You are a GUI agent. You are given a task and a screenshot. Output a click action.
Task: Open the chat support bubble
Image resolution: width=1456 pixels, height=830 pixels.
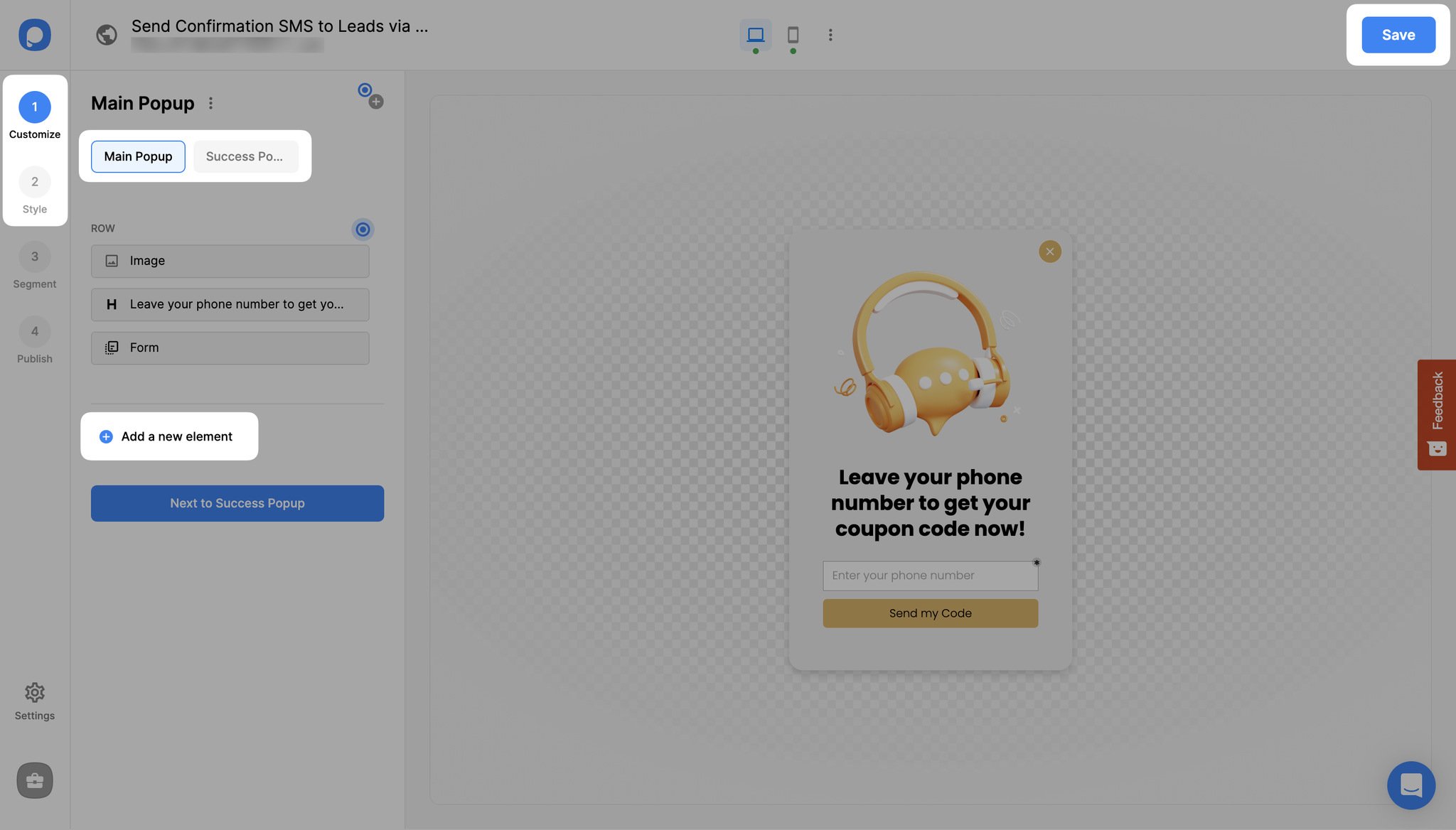point(1410,785)
